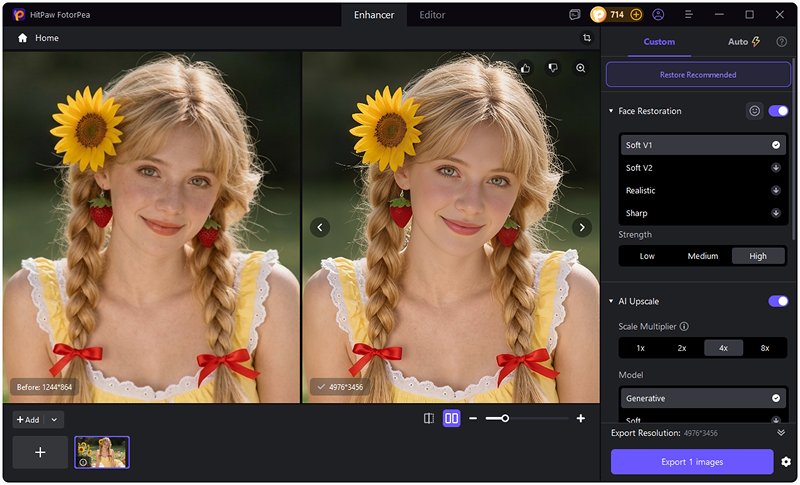
Task: Download the Realistic face model
Action: coord(776,190)
